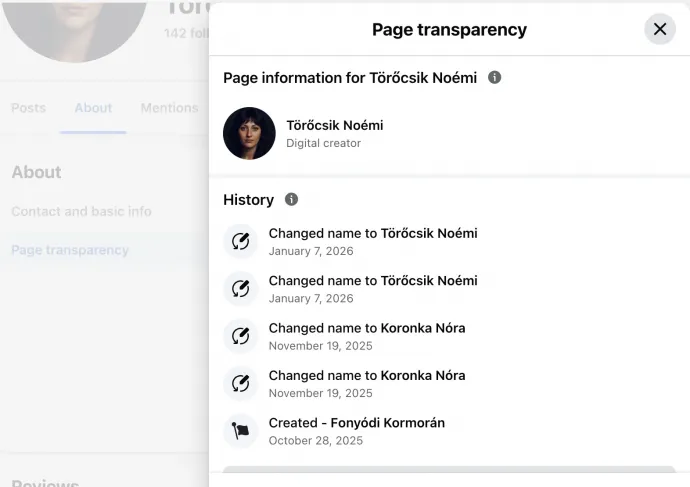The image size is (690, 487).
Task: Click top Changed name to Törőcsik Noémi entry
Action: tap(372, 233)
